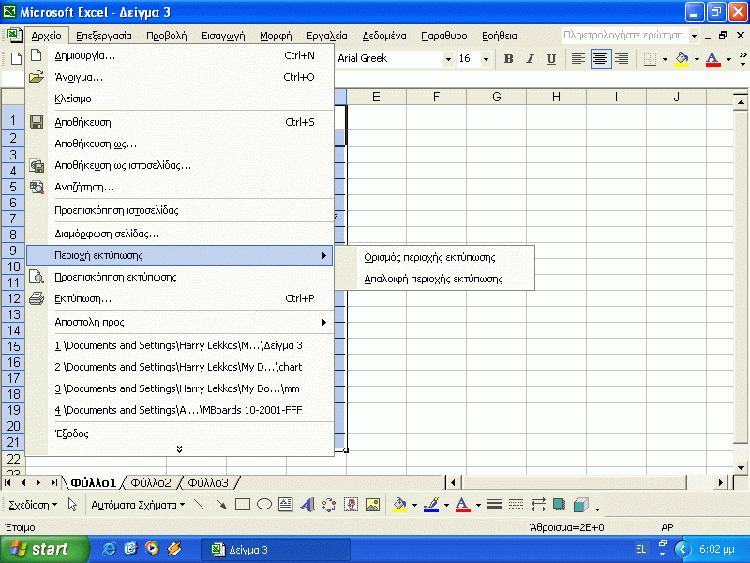Choose Άνοιγμα from the file menu

180,77
